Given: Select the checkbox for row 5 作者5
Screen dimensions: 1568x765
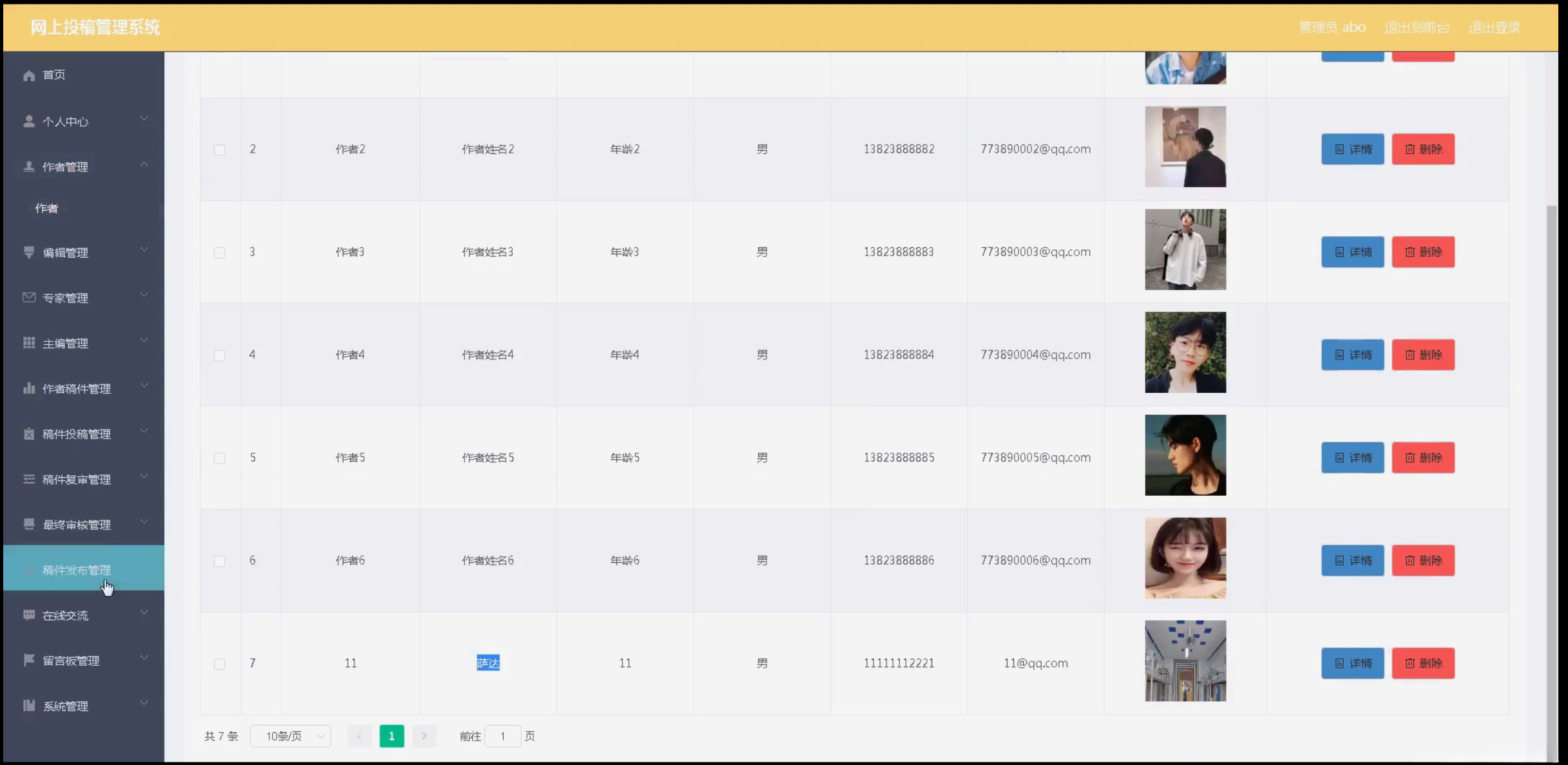Looking at the screenshot, I should [x=220, y=458].
